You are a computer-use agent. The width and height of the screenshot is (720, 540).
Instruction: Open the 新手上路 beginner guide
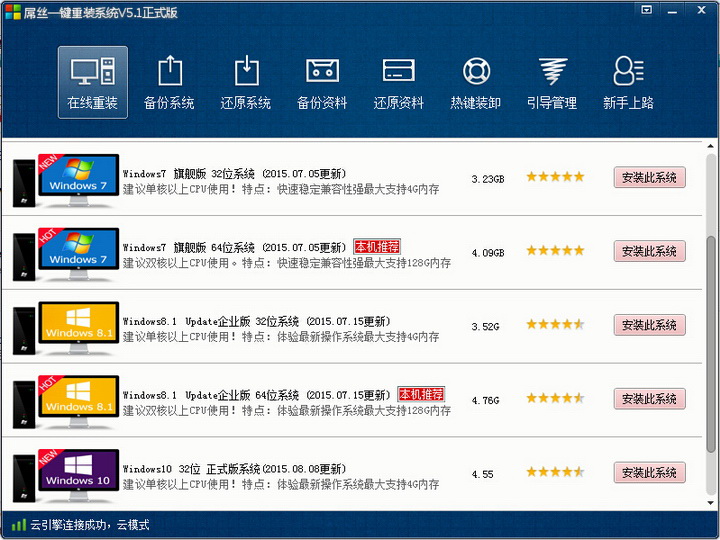[x=628, y=82]
